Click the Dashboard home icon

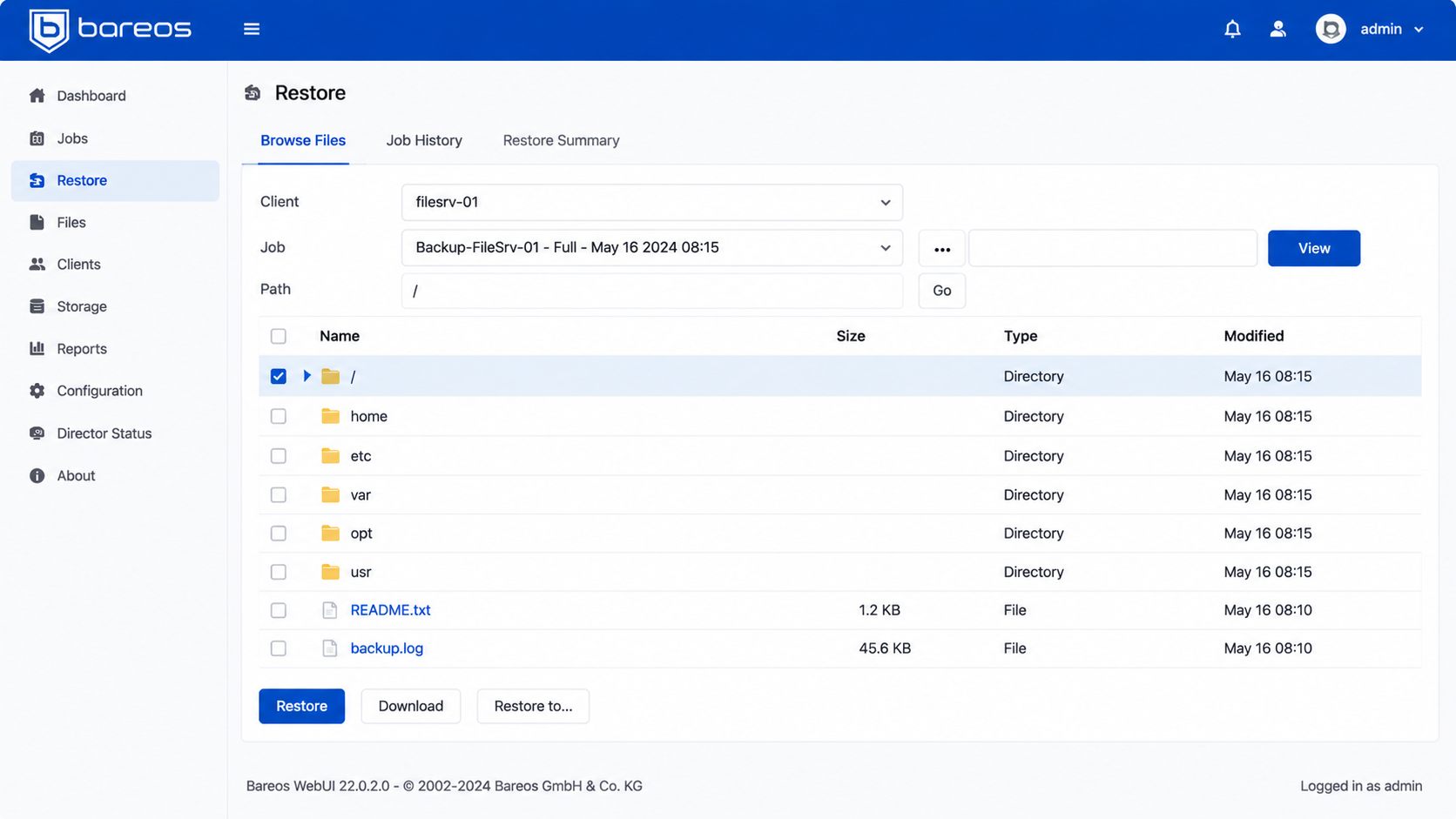[37, 96]
